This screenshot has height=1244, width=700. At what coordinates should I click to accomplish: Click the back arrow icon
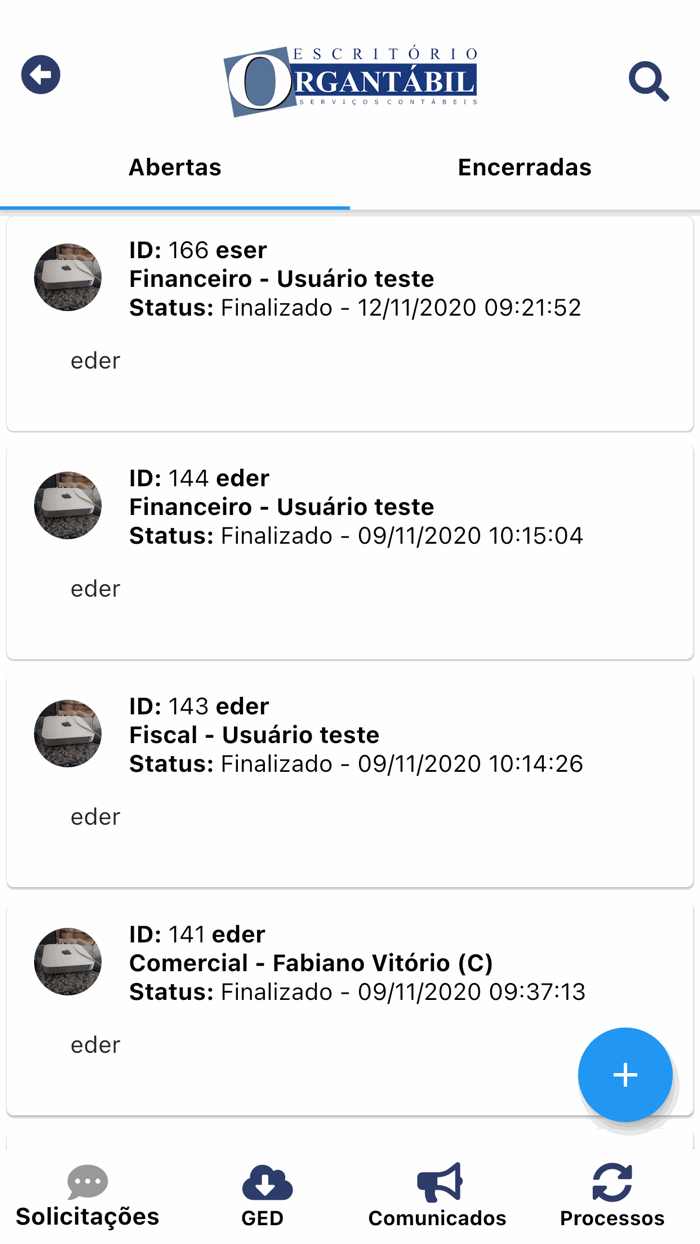40,74
